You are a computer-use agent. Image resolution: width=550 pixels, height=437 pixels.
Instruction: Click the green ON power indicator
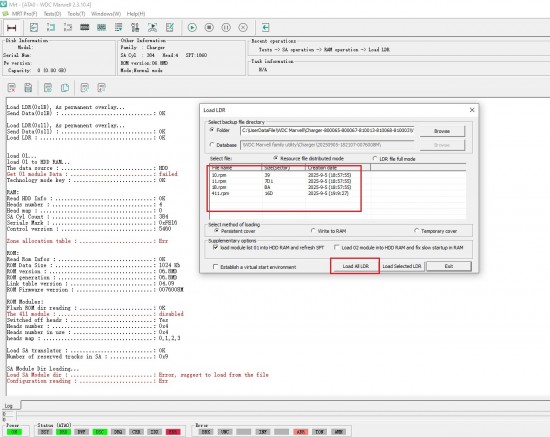(x=14, y=432)
